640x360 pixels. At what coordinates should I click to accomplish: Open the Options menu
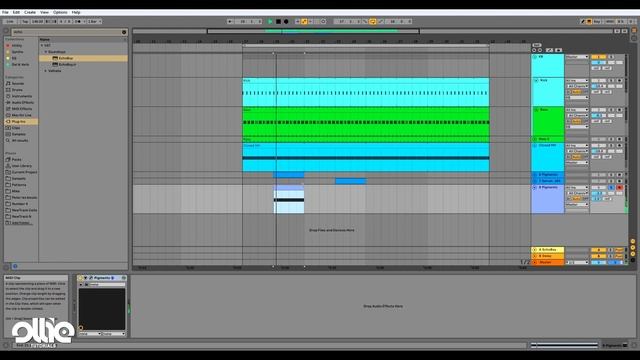click(60, 12)
